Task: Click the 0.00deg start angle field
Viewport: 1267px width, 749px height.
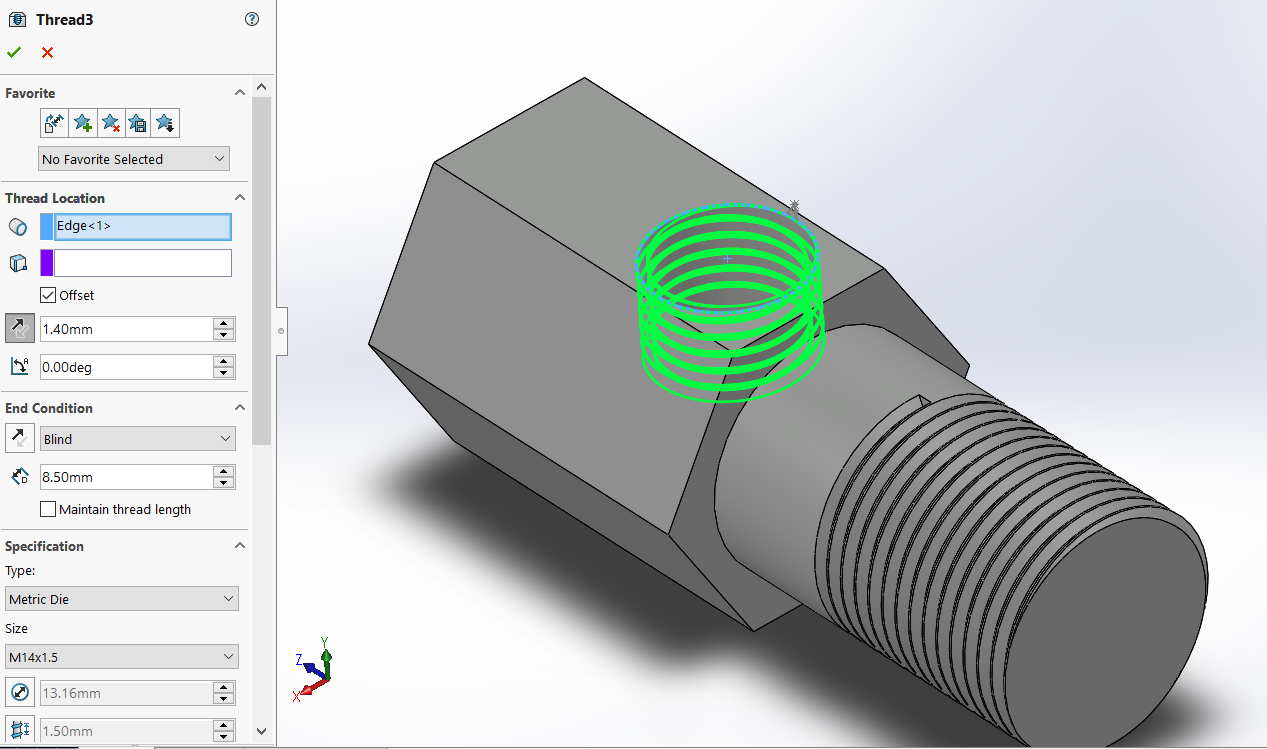Action: [126, 367]
